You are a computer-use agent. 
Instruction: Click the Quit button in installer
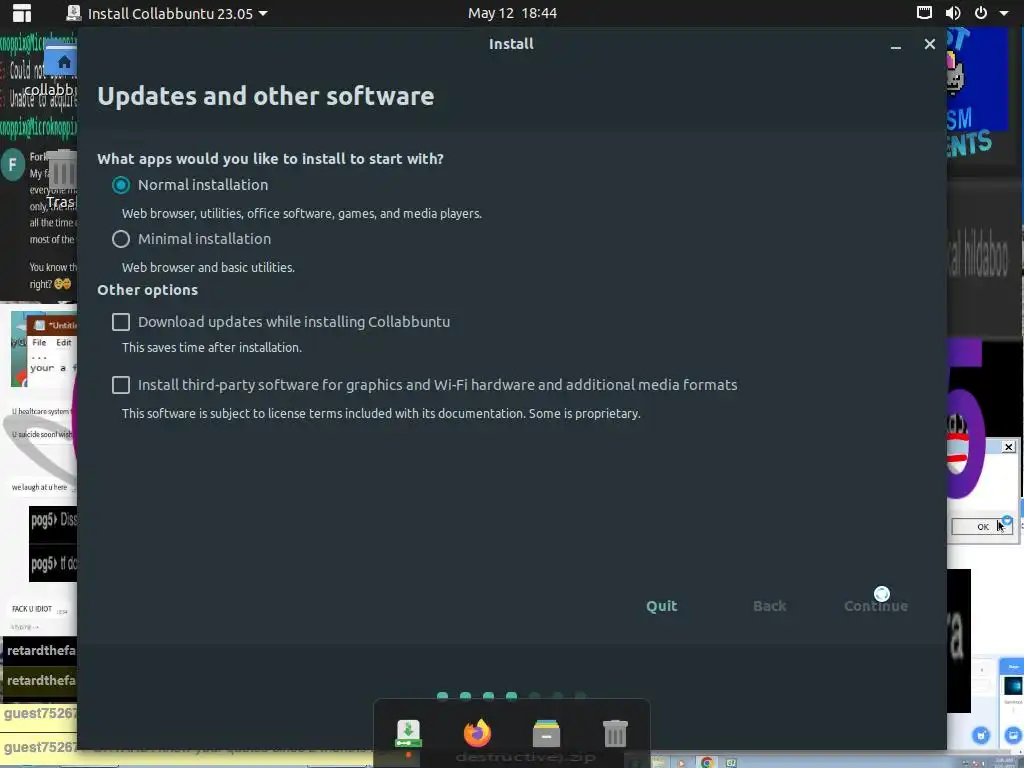click(662, 606)
